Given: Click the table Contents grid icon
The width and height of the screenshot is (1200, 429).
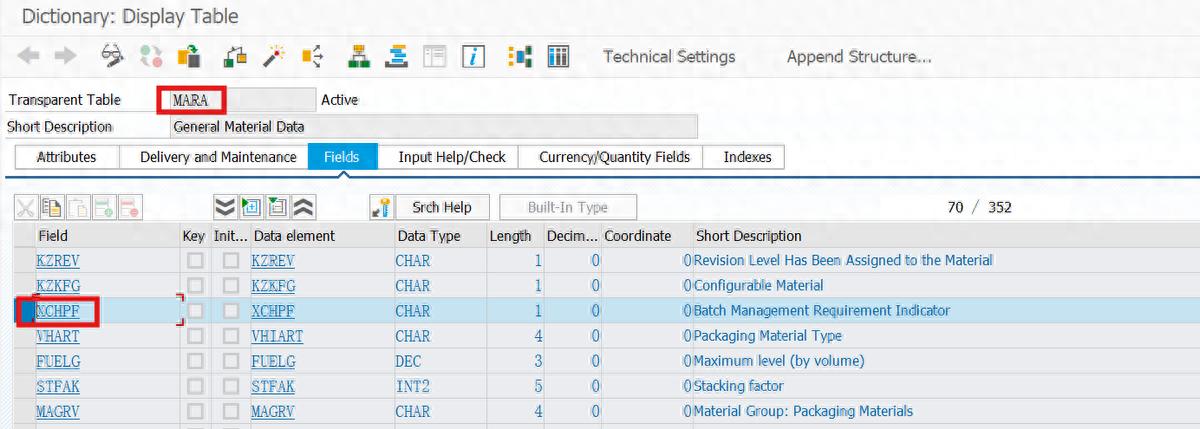Looking at the screenshot, I should [x=558, y=57].
